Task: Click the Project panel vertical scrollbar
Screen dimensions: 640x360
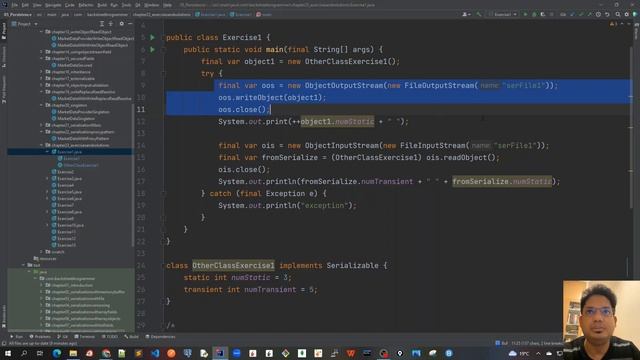Action: (133, 176)
